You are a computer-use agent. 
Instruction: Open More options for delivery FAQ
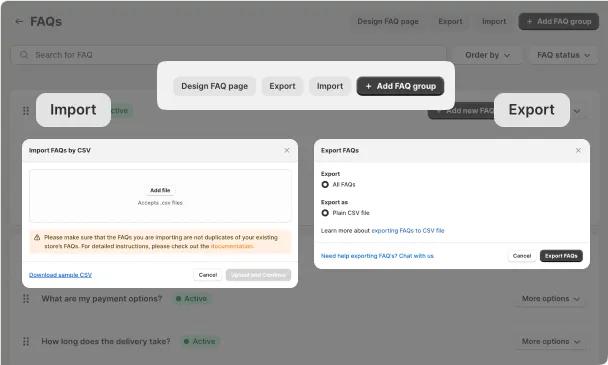click(551, 341)
